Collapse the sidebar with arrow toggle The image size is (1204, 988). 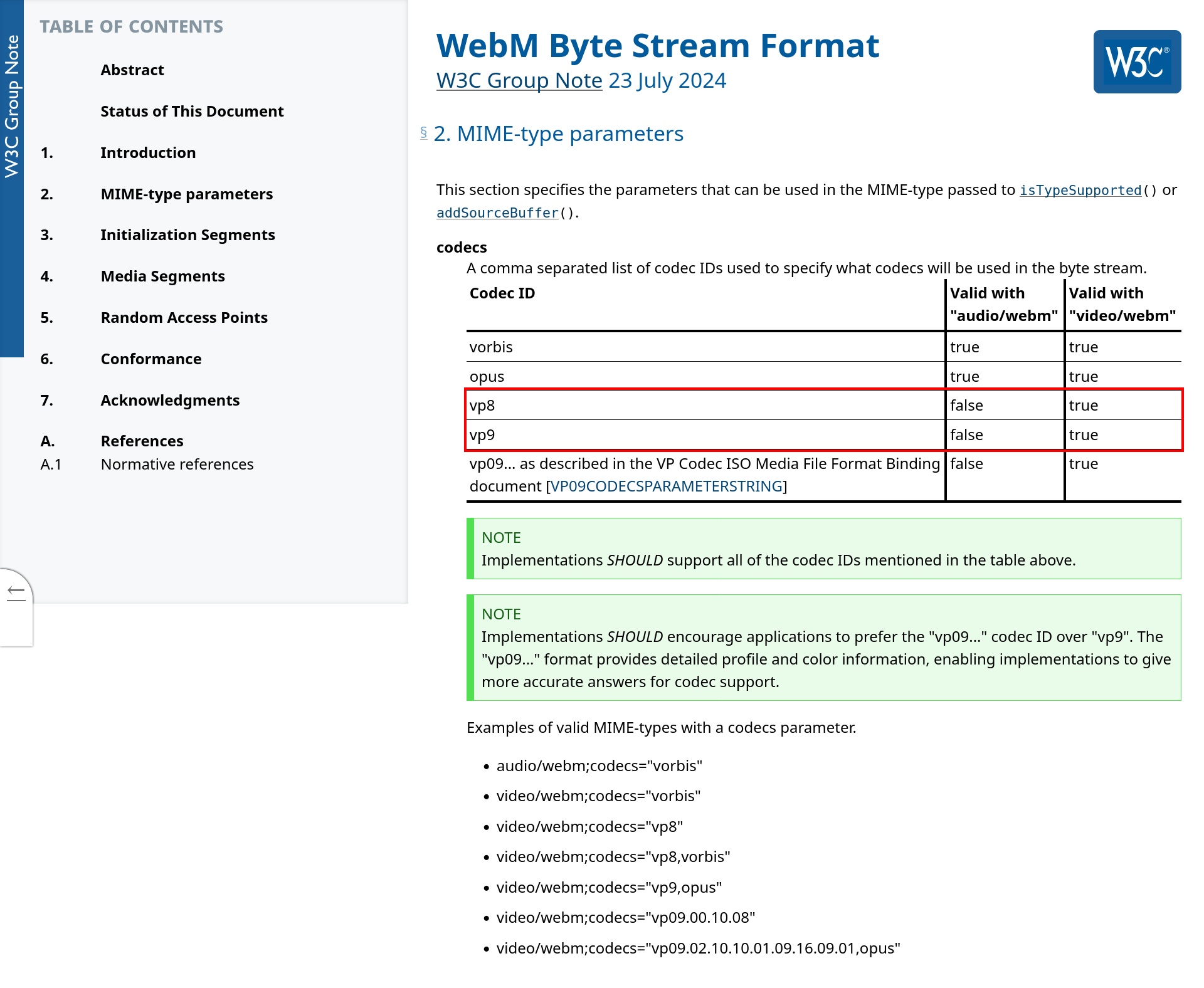pos(16,593)
